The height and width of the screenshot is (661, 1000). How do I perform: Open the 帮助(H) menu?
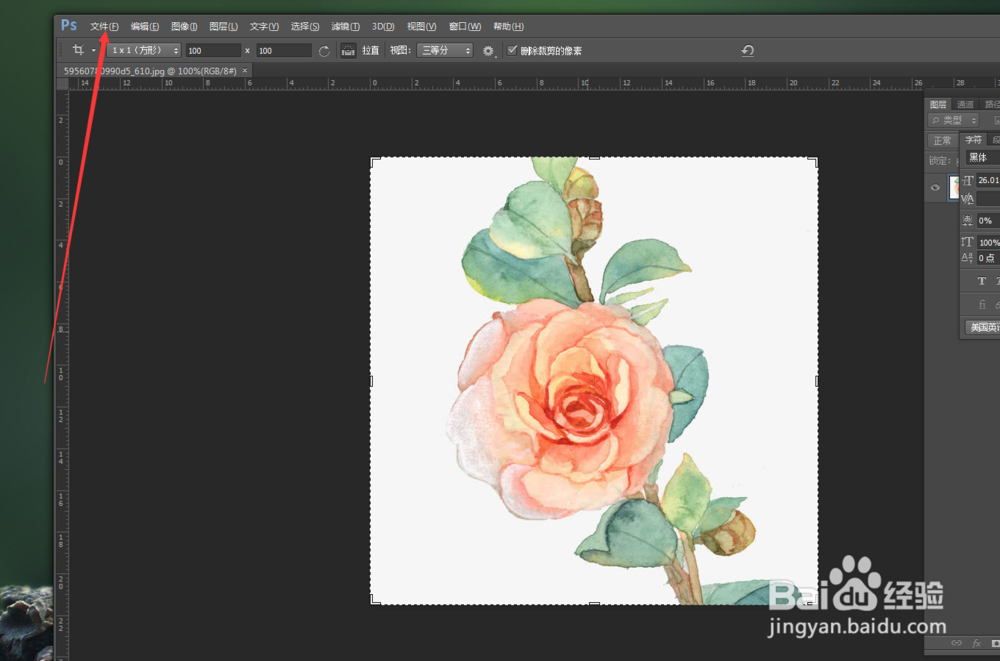(508, 26)
